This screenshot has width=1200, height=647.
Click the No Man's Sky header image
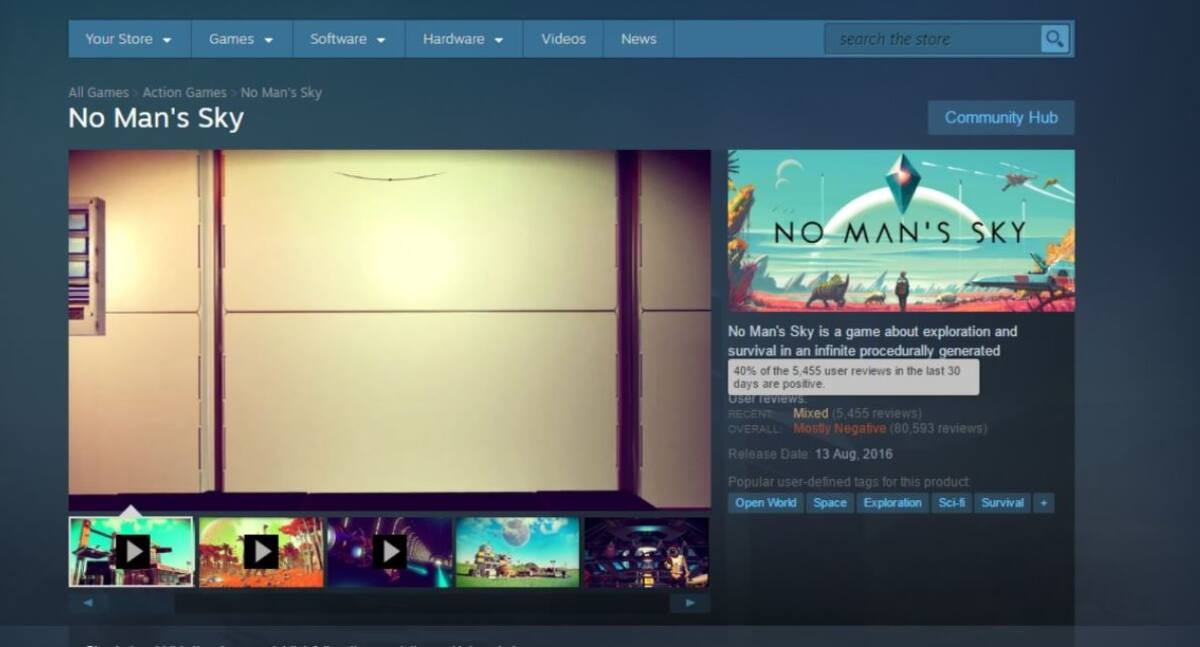click(901, 231)
